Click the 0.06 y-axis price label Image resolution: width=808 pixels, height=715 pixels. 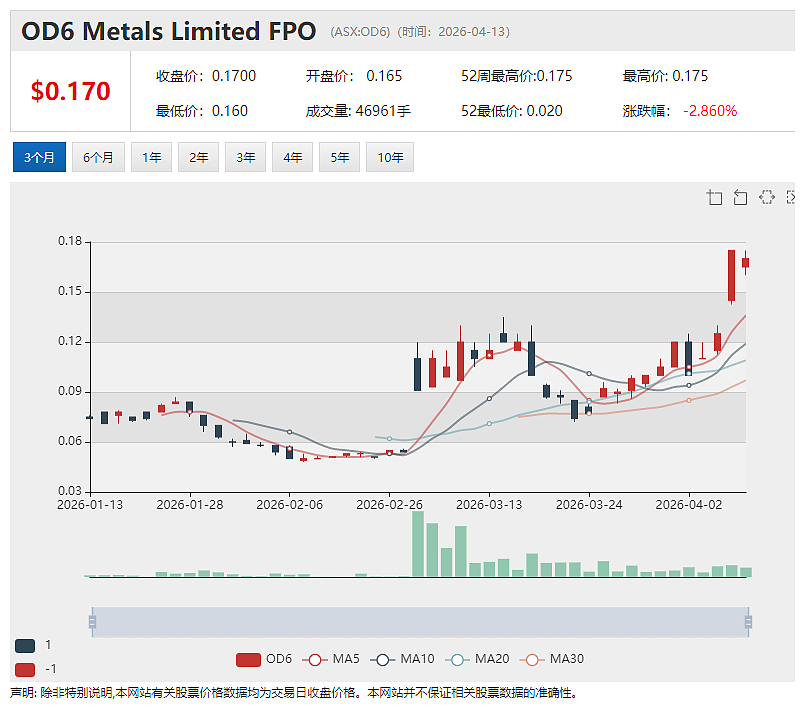pyautogui.click(x=70, y=441)
